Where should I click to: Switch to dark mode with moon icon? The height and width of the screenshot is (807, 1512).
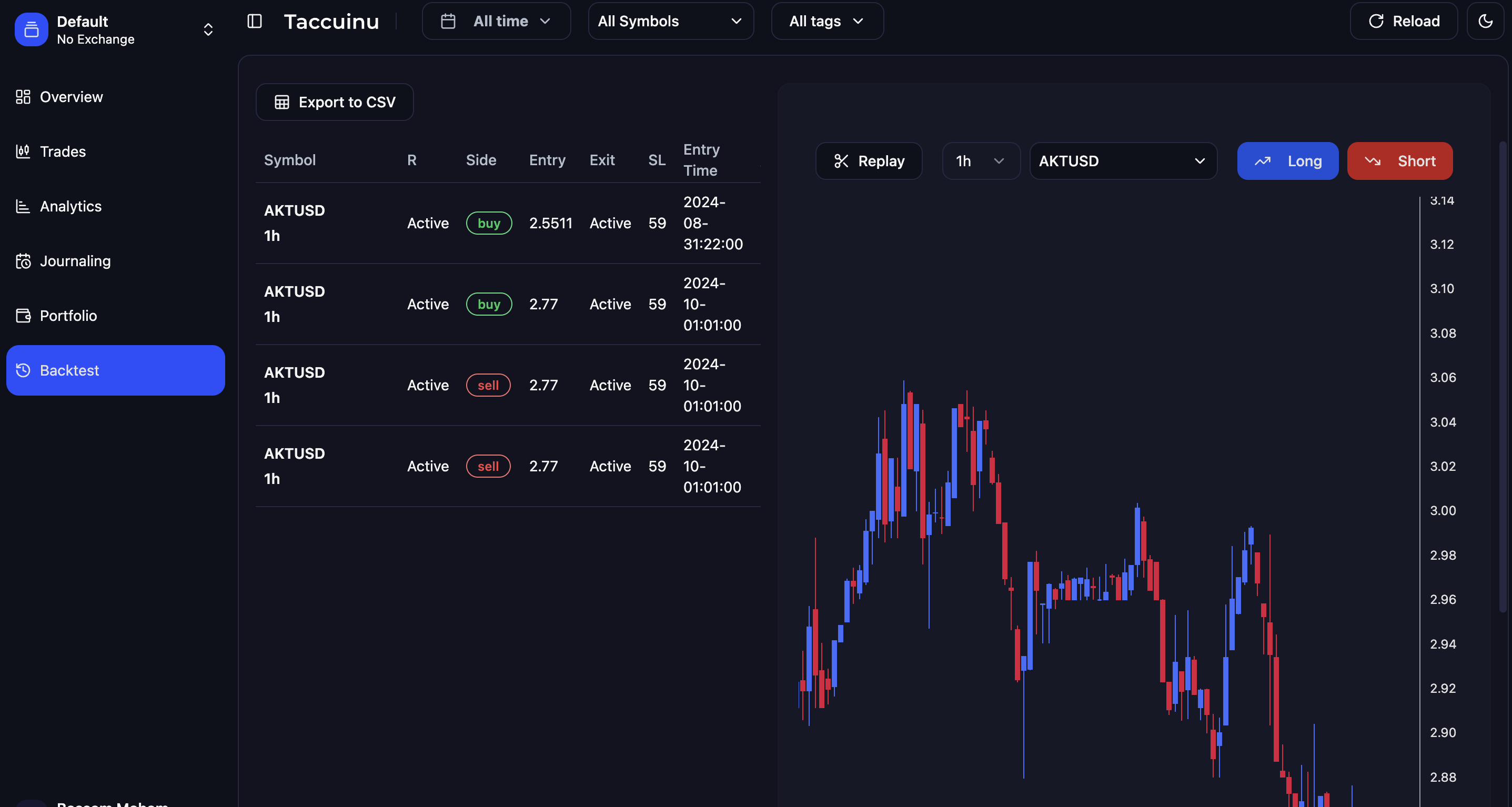1485,21
